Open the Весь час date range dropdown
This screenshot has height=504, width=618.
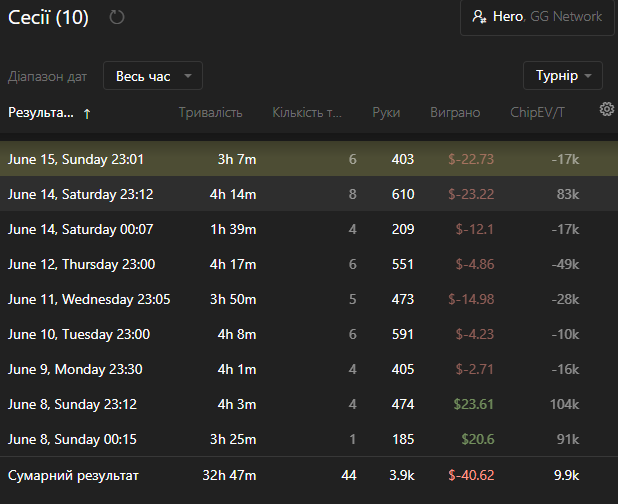pyautogui.click(x=153, y=76)
